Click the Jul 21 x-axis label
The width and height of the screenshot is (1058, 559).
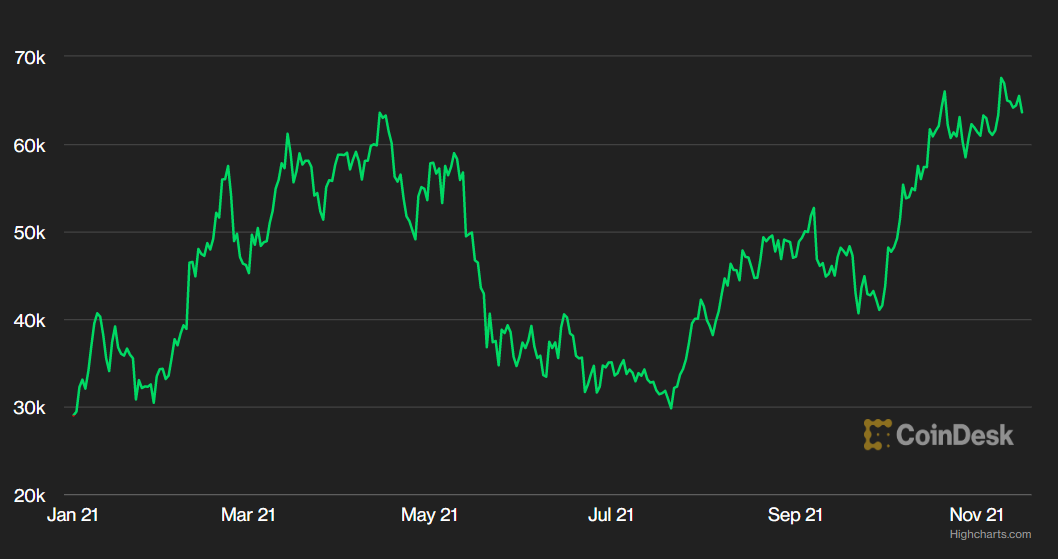click(611, 515)
